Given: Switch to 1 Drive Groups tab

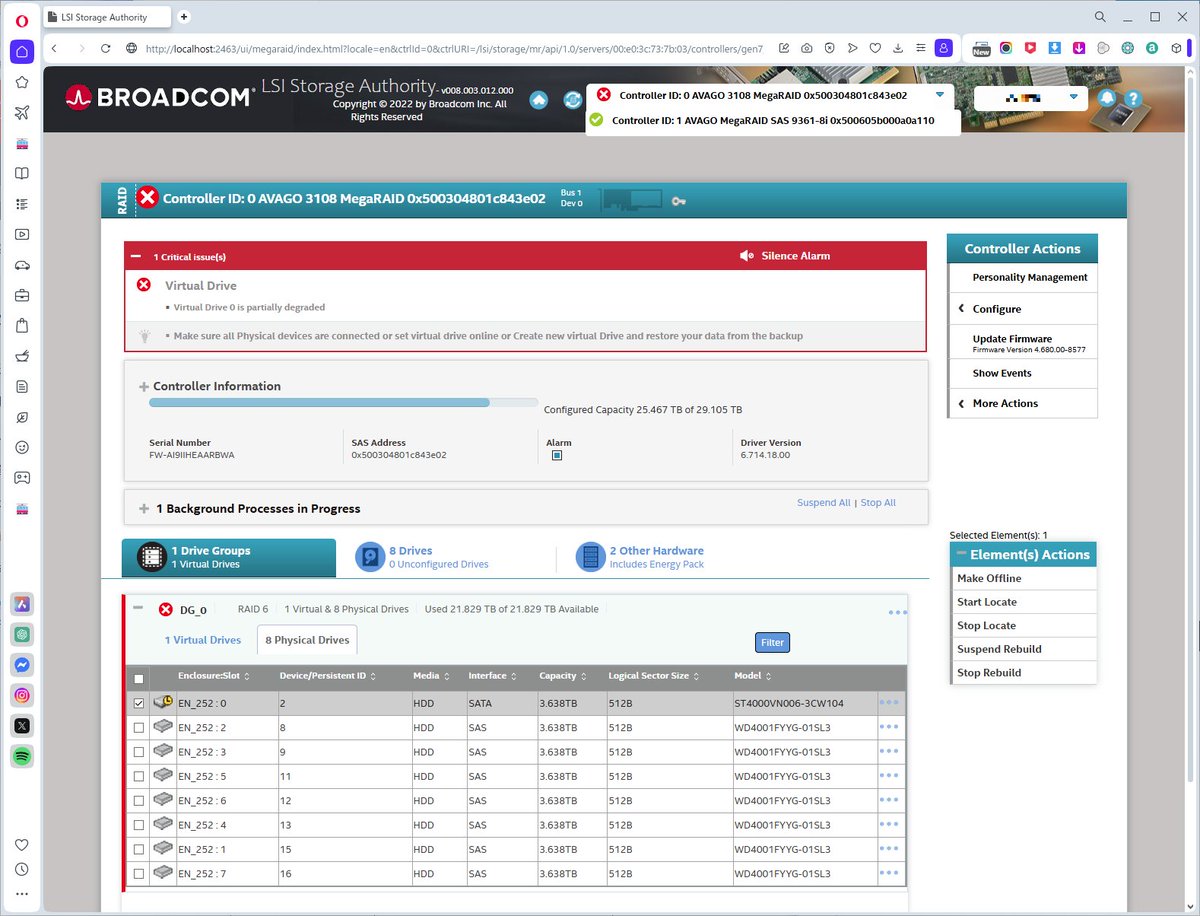Looking at the screenshot, I should tap(229, 558).
